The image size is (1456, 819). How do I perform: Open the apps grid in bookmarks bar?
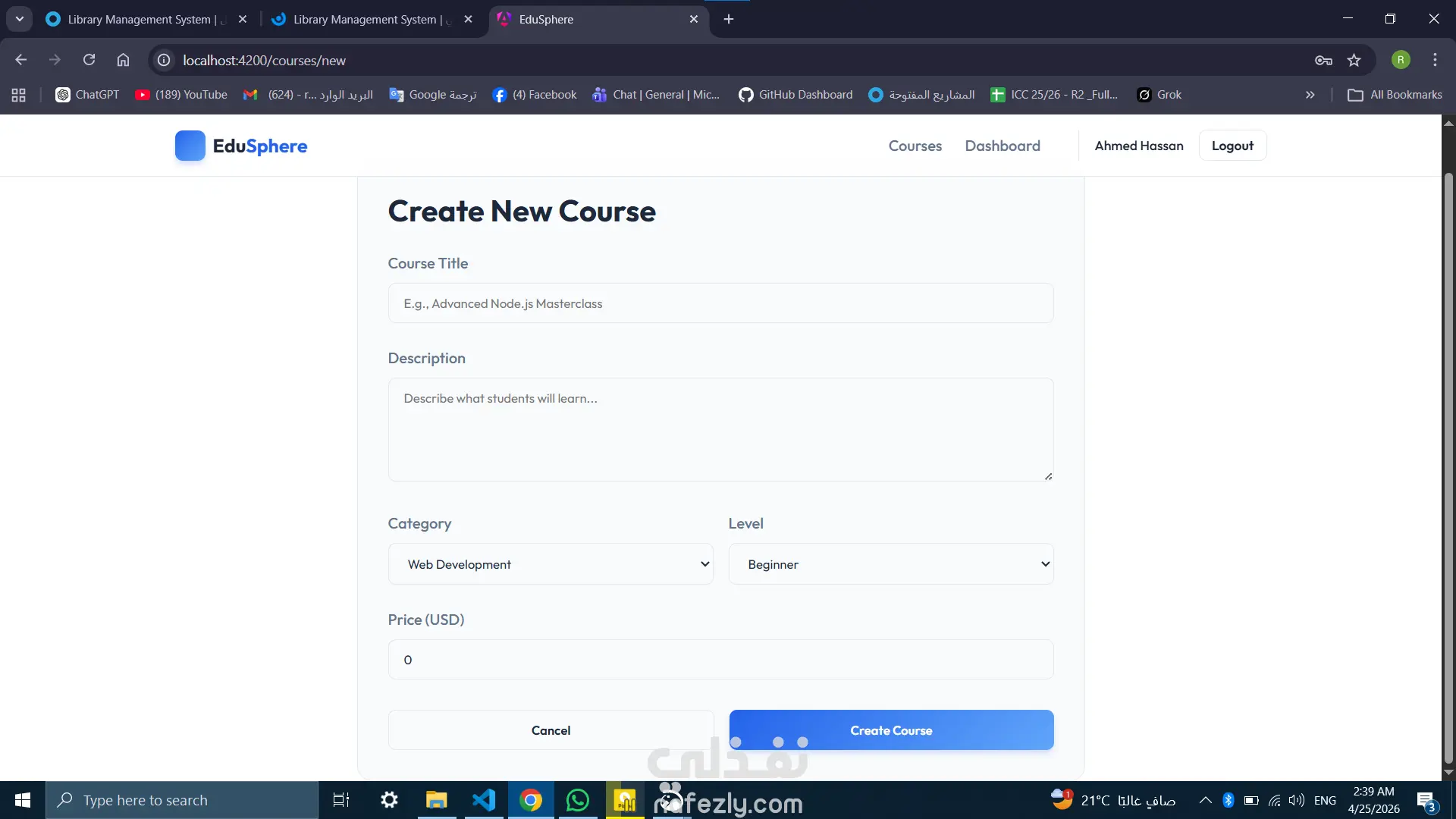pyautogui.click(x=19, y=95)
